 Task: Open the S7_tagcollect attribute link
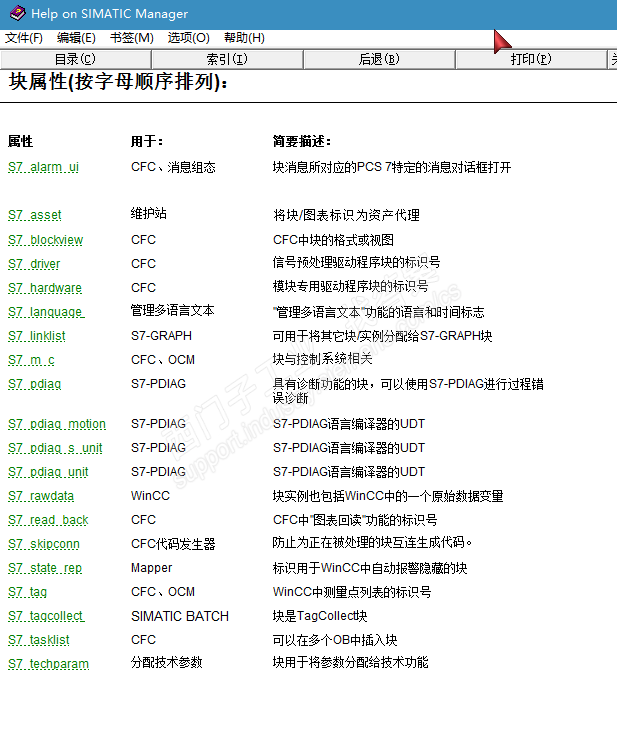[46, 616]
